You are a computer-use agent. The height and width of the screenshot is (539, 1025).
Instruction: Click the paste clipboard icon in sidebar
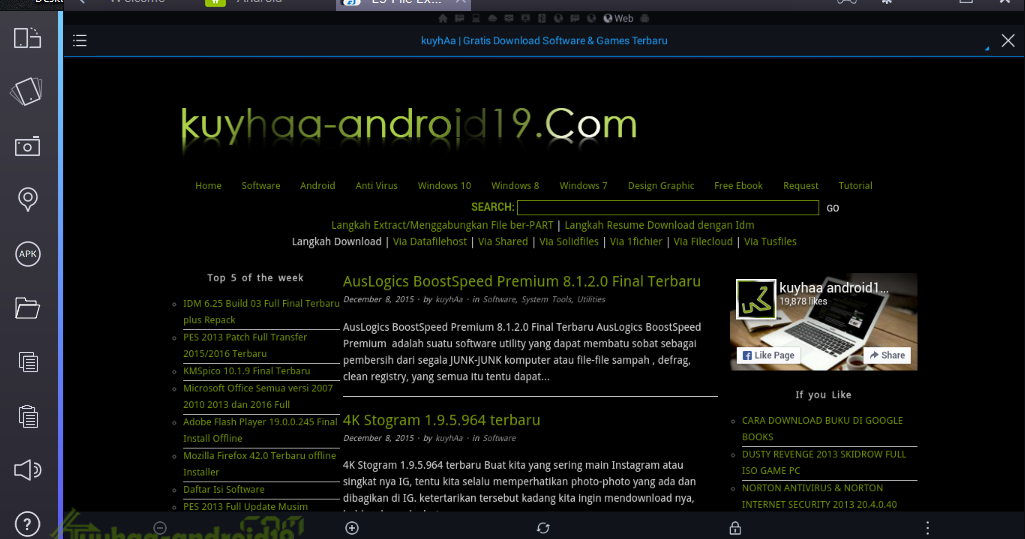28,416
